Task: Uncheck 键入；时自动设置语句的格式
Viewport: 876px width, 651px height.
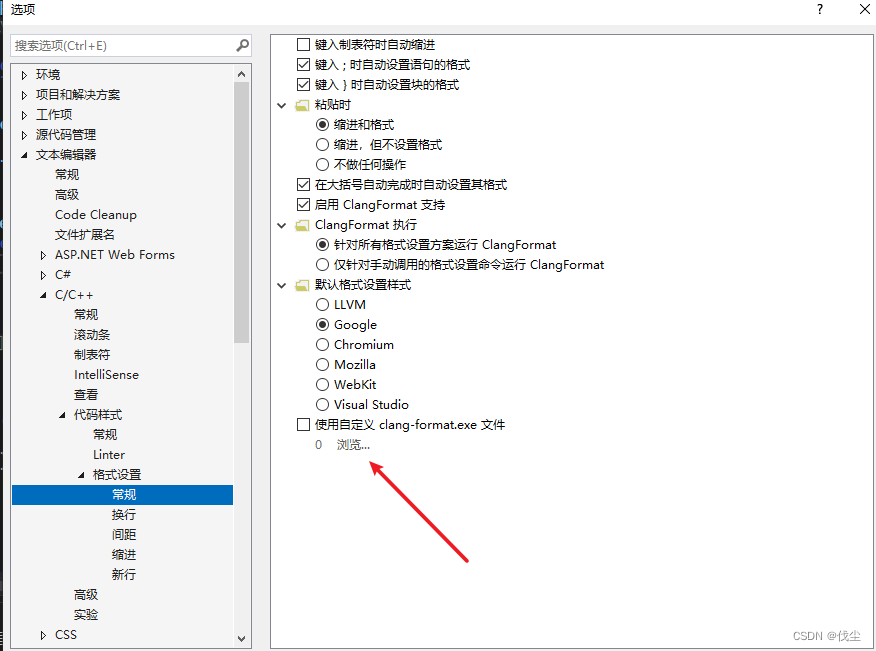Action: pos(304,64)
